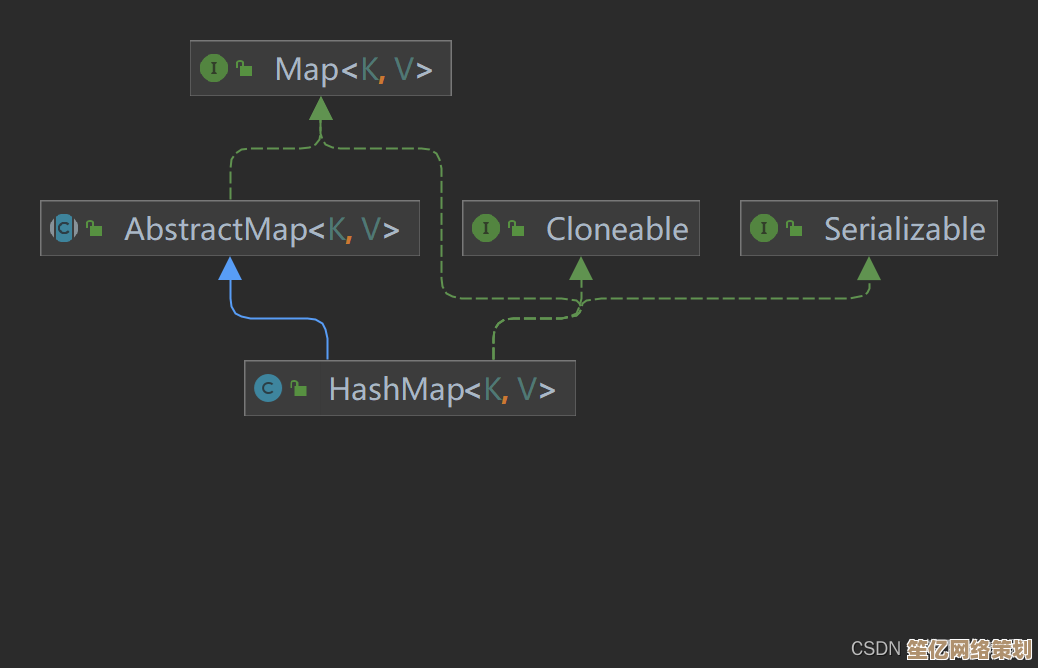
Task: Click the green arrowhead below Cloneable
Action: click(x=581, y=268)
